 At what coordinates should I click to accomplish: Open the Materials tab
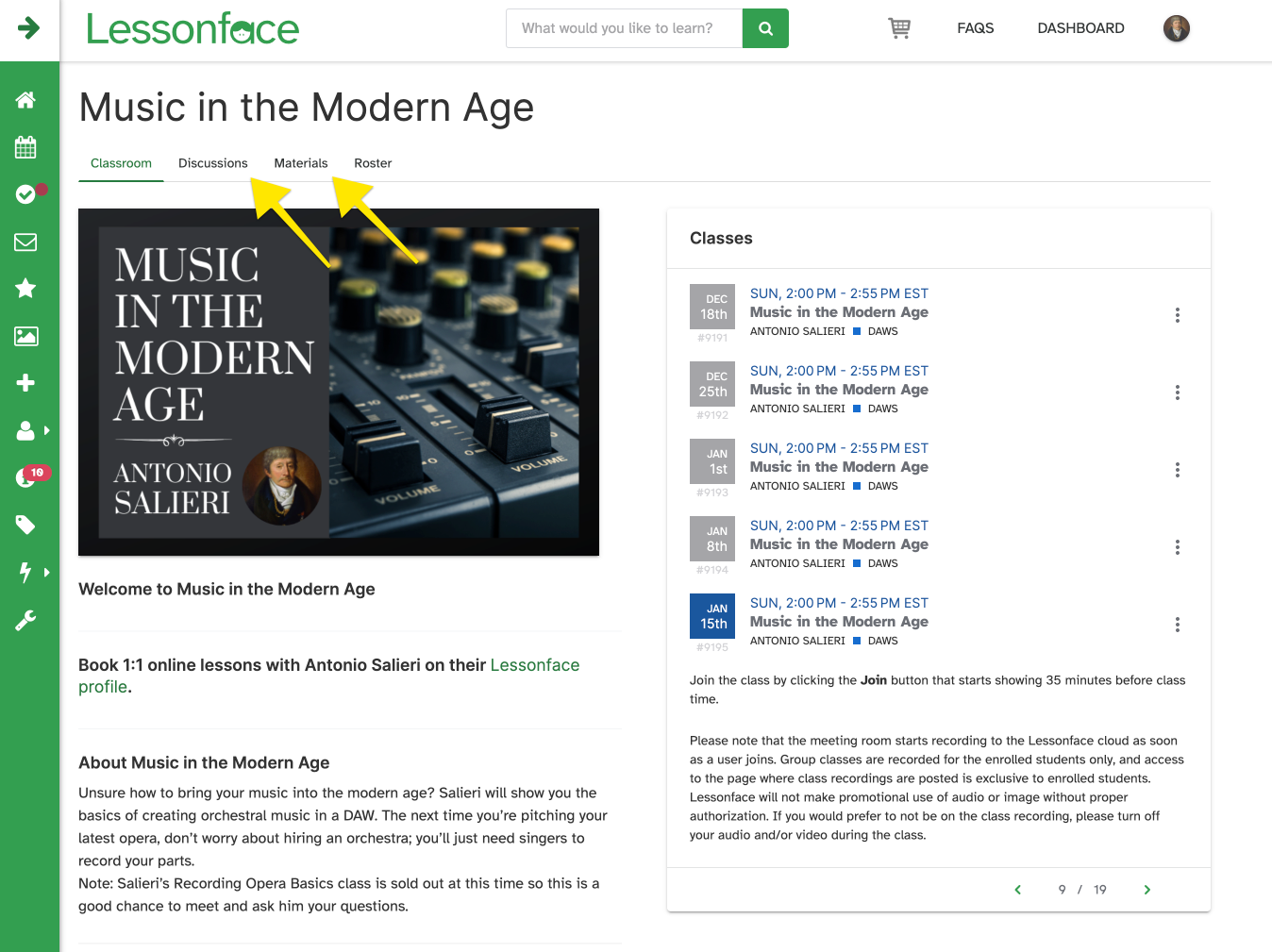point(300,163)
